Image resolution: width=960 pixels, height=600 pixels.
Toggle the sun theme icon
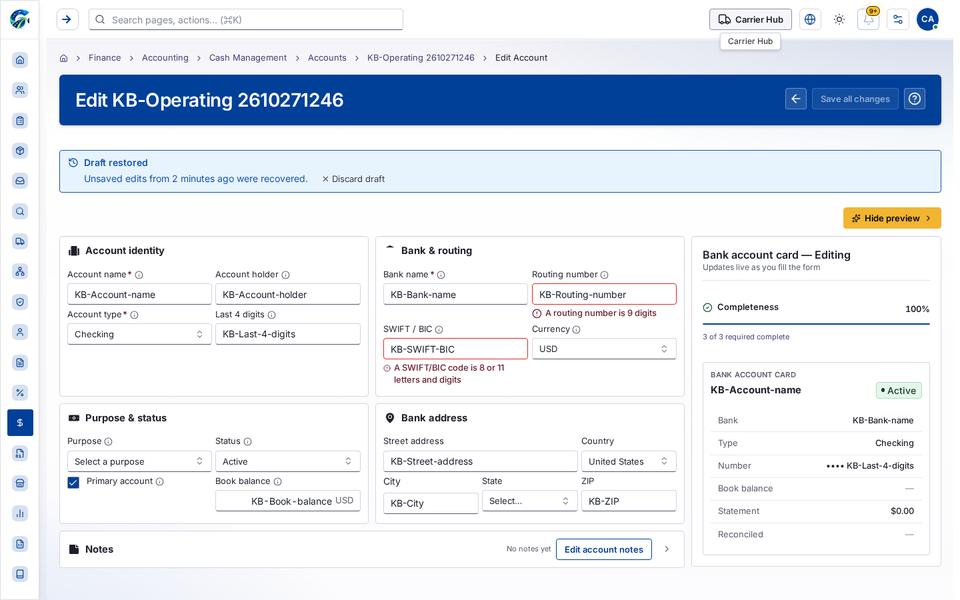[x=839, y=20]
